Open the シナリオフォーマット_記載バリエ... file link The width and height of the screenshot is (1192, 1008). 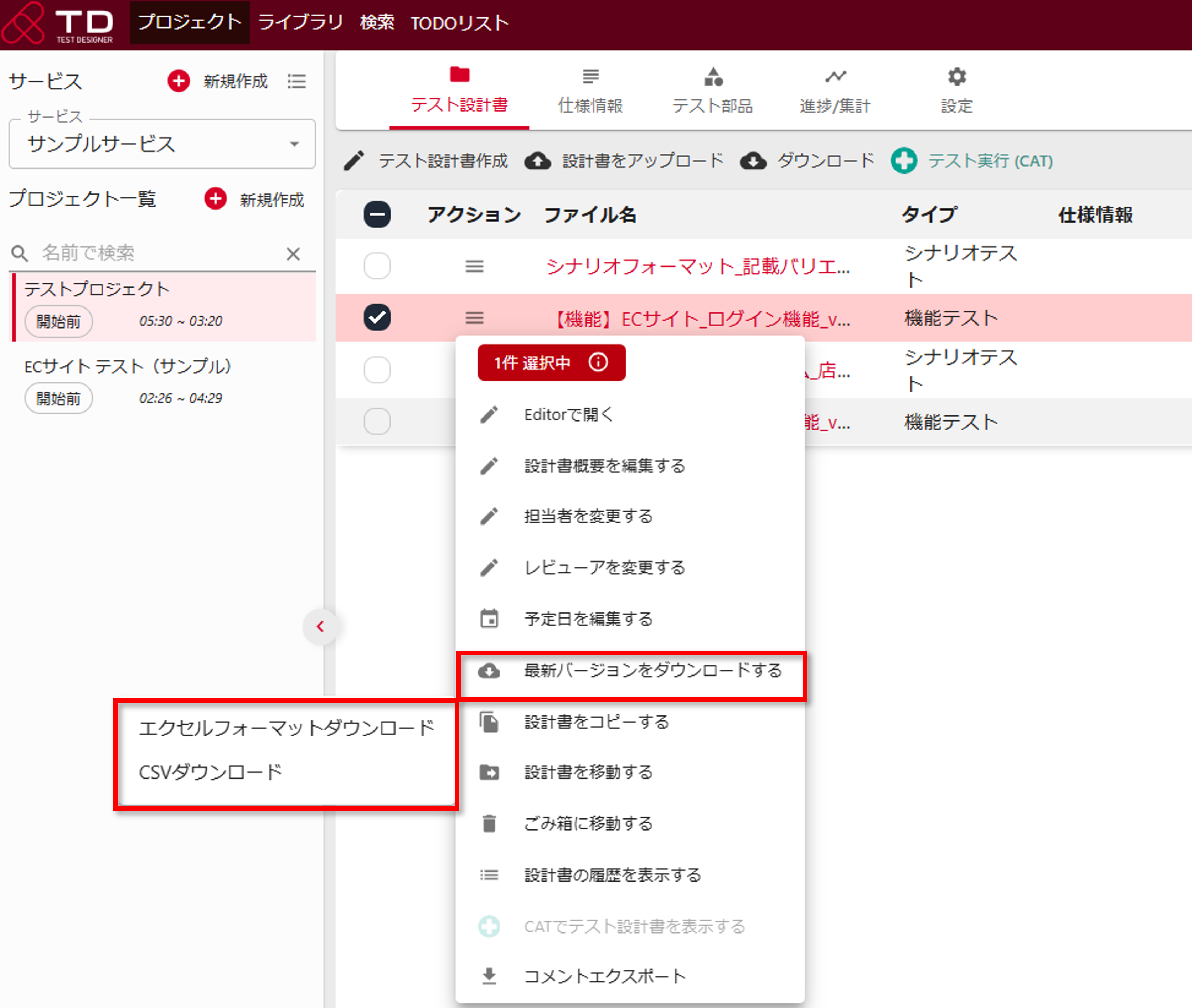tap(698, 266)
